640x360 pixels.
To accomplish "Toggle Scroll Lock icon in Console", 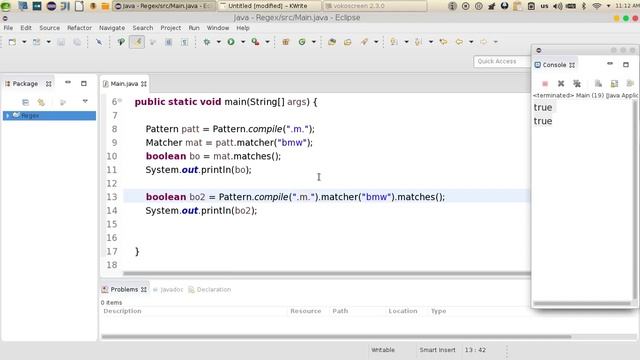I will [x=614, y=84].
